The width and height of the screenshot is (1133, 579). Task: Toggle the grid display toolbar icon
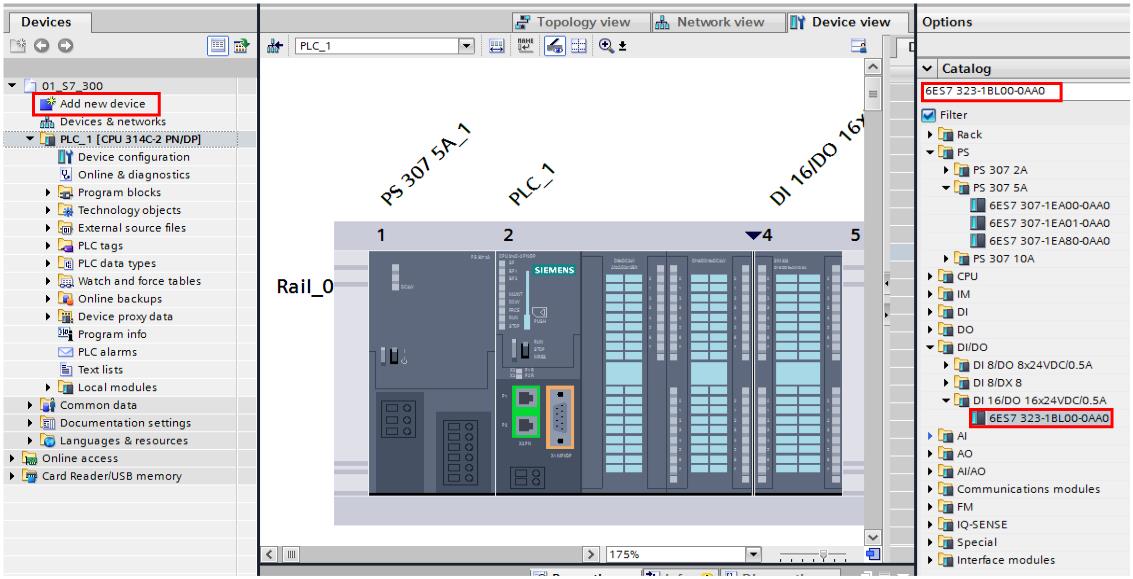[578, 46]
